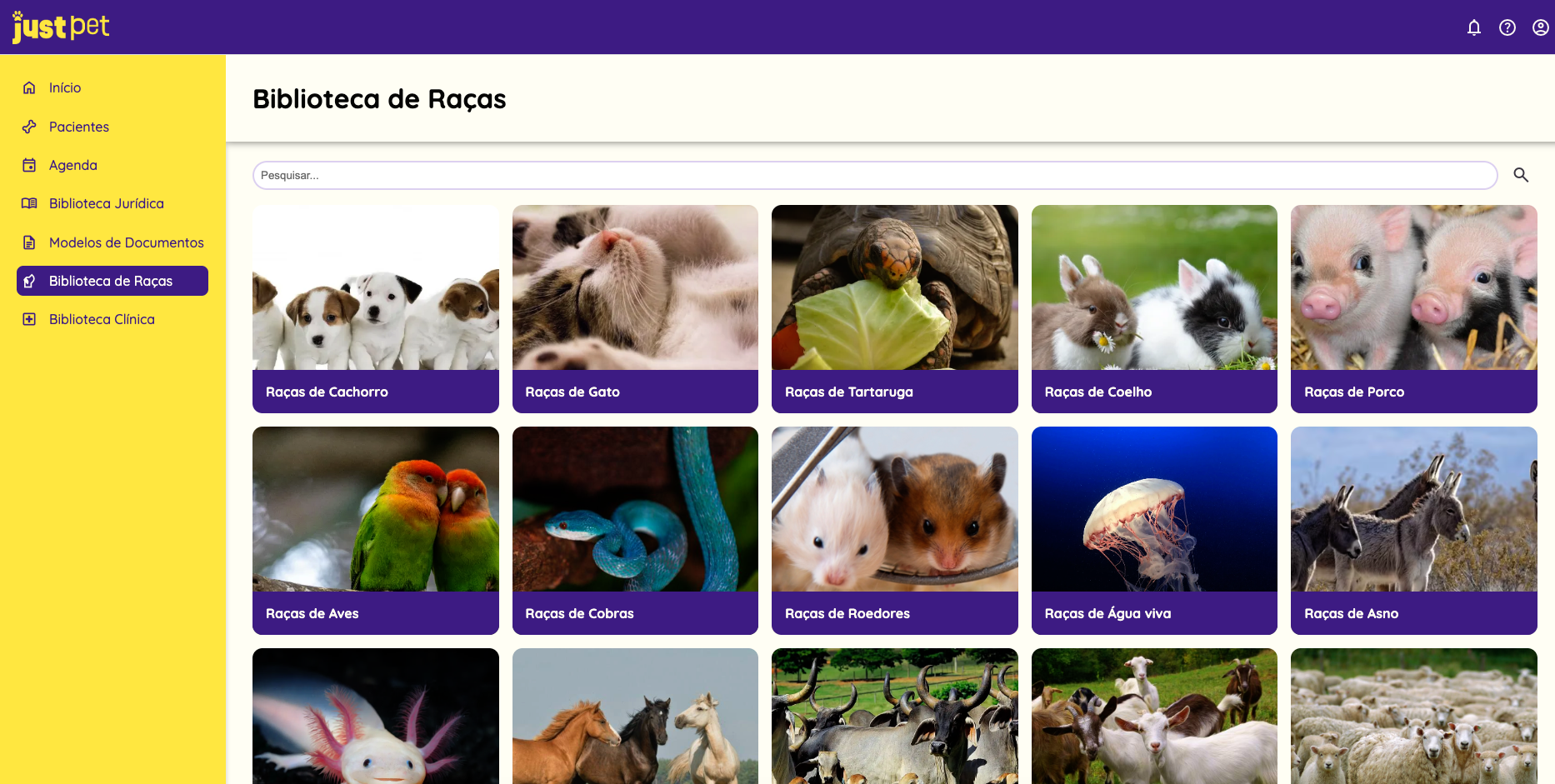Open Raças de Tartaruga label
Viewport: 1555px width, 784px height.
(849, 392)
